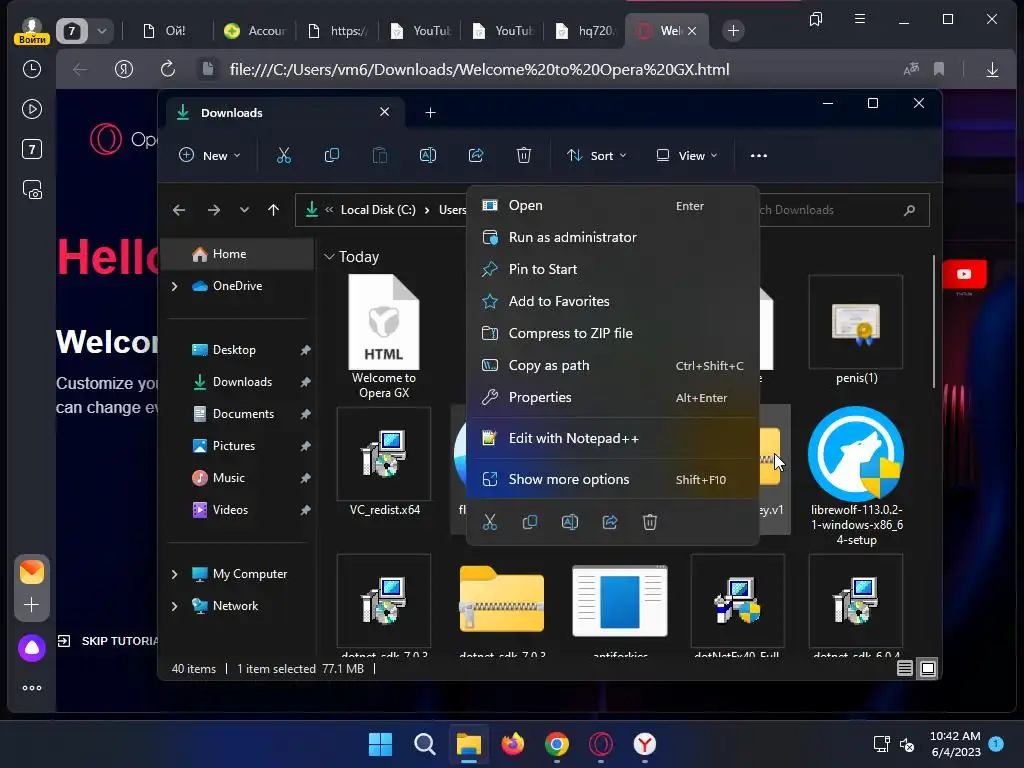Click Share icon in Explorer toolbar

click(476, 155)
